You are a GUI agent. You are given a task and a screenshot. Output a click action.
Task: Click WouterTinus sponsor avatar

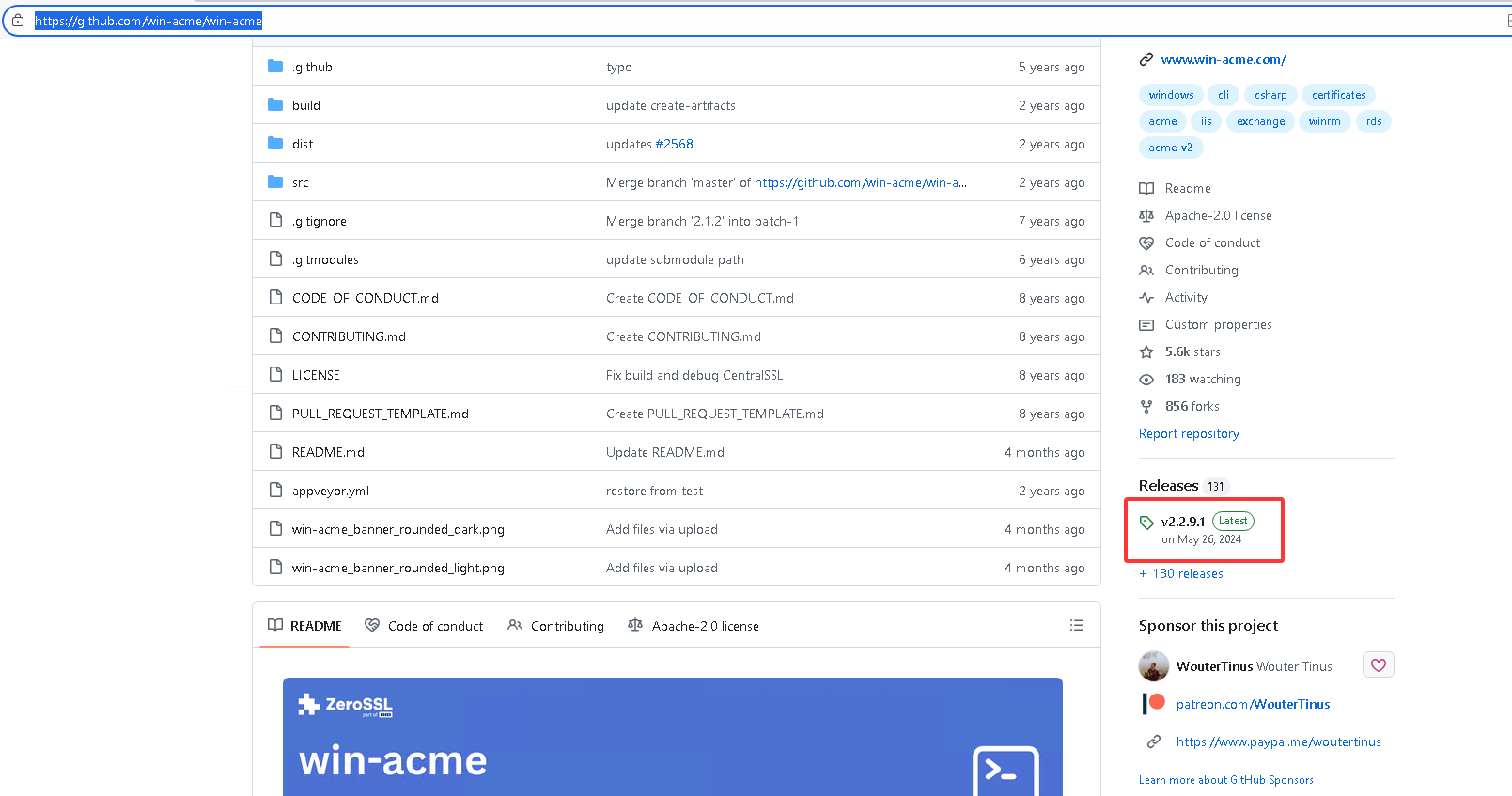[x=1154, y=666]
